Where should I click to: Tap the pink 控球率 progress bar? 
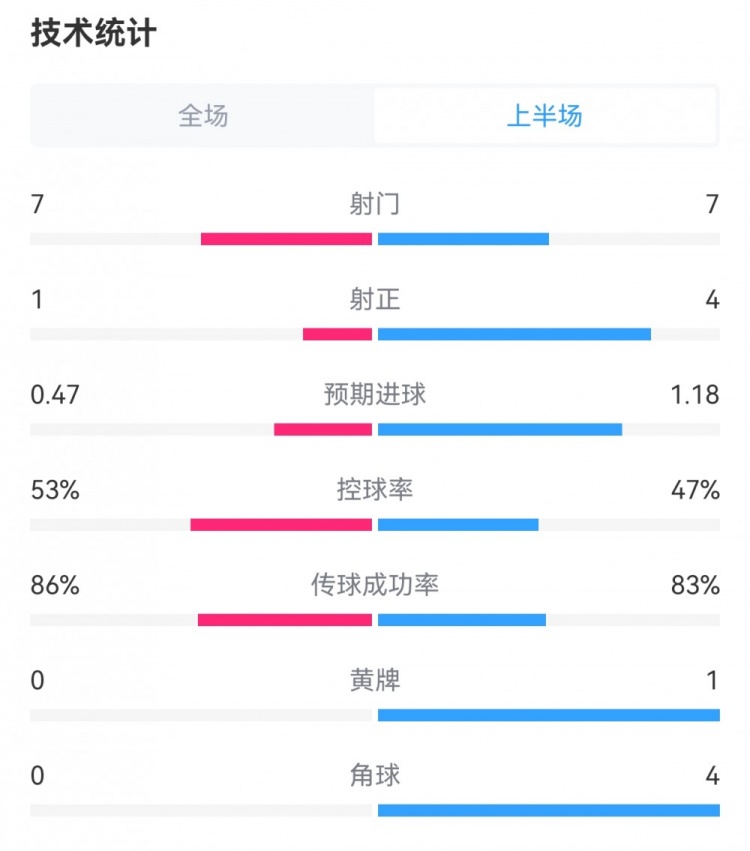coord(281,525)
